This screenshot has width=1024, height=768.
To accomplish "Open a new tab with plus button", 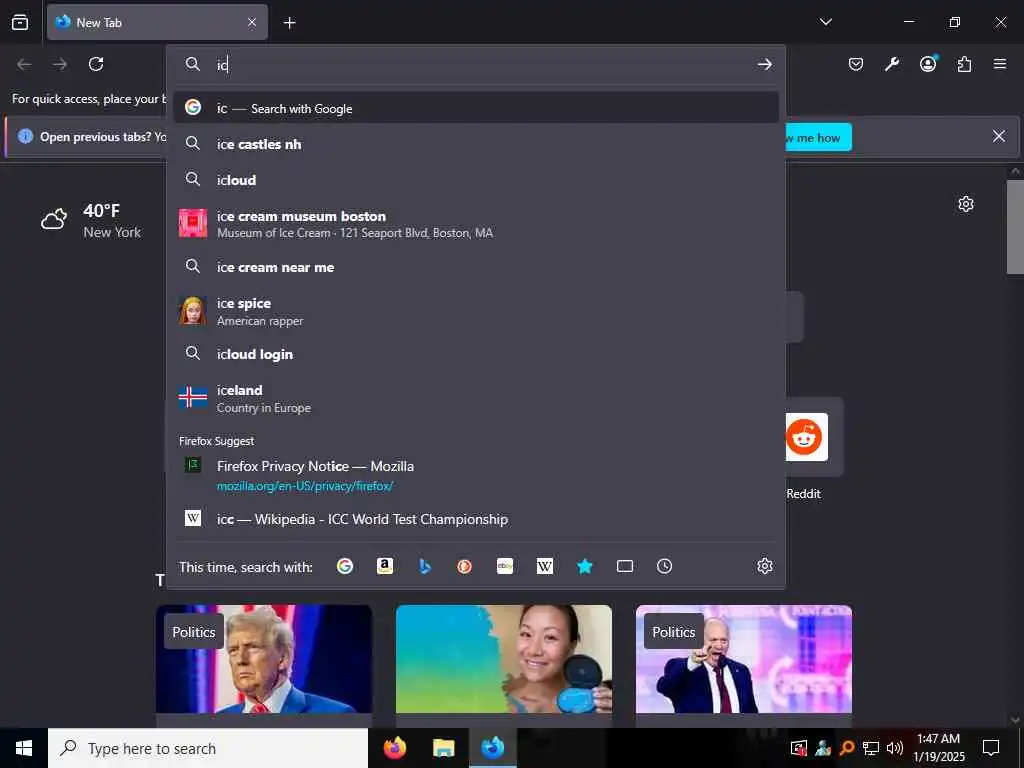I will (x=289, y=23).
